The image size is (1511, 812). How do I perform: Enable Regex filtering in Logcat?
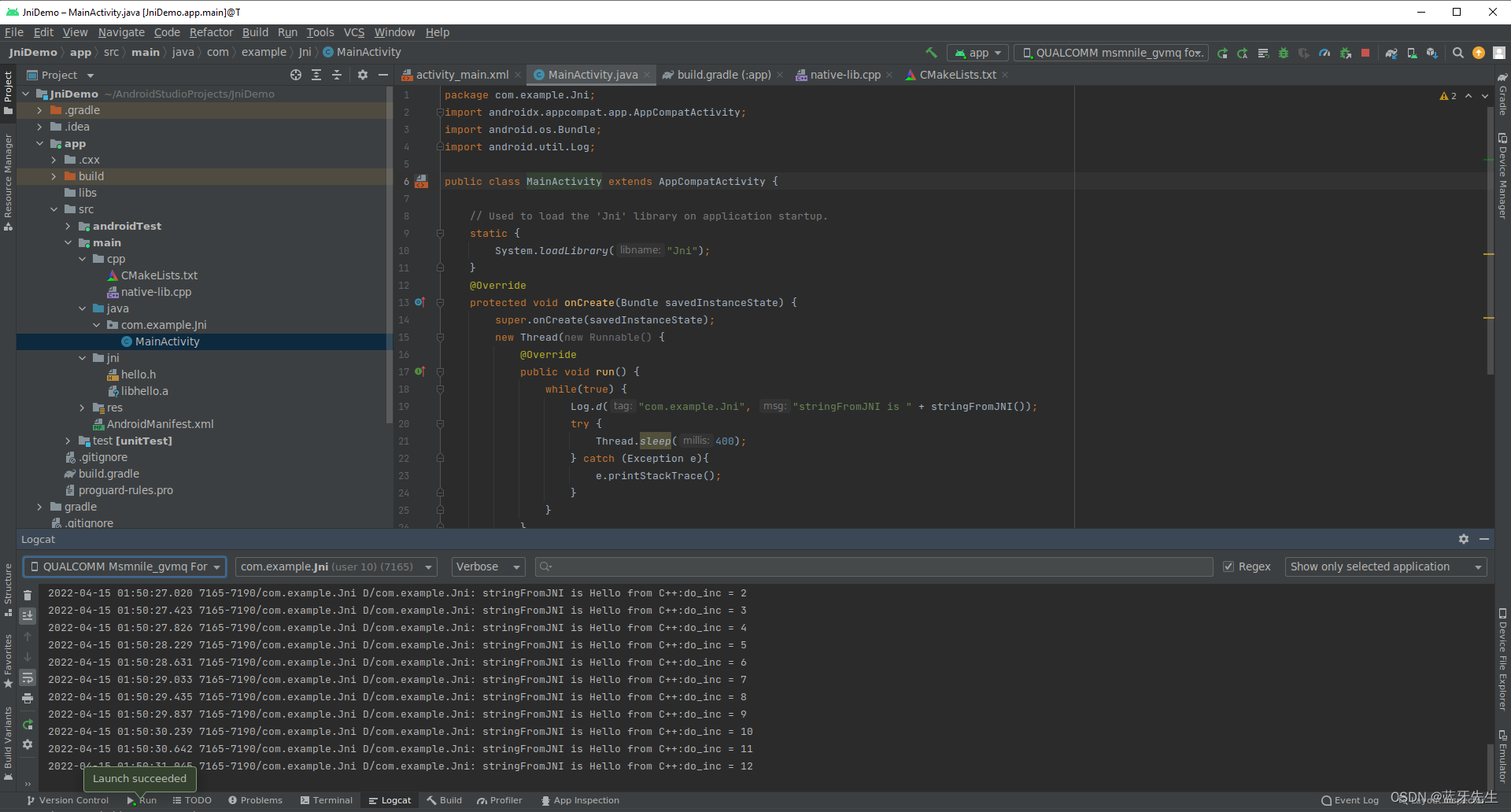tap(1228, 567)
